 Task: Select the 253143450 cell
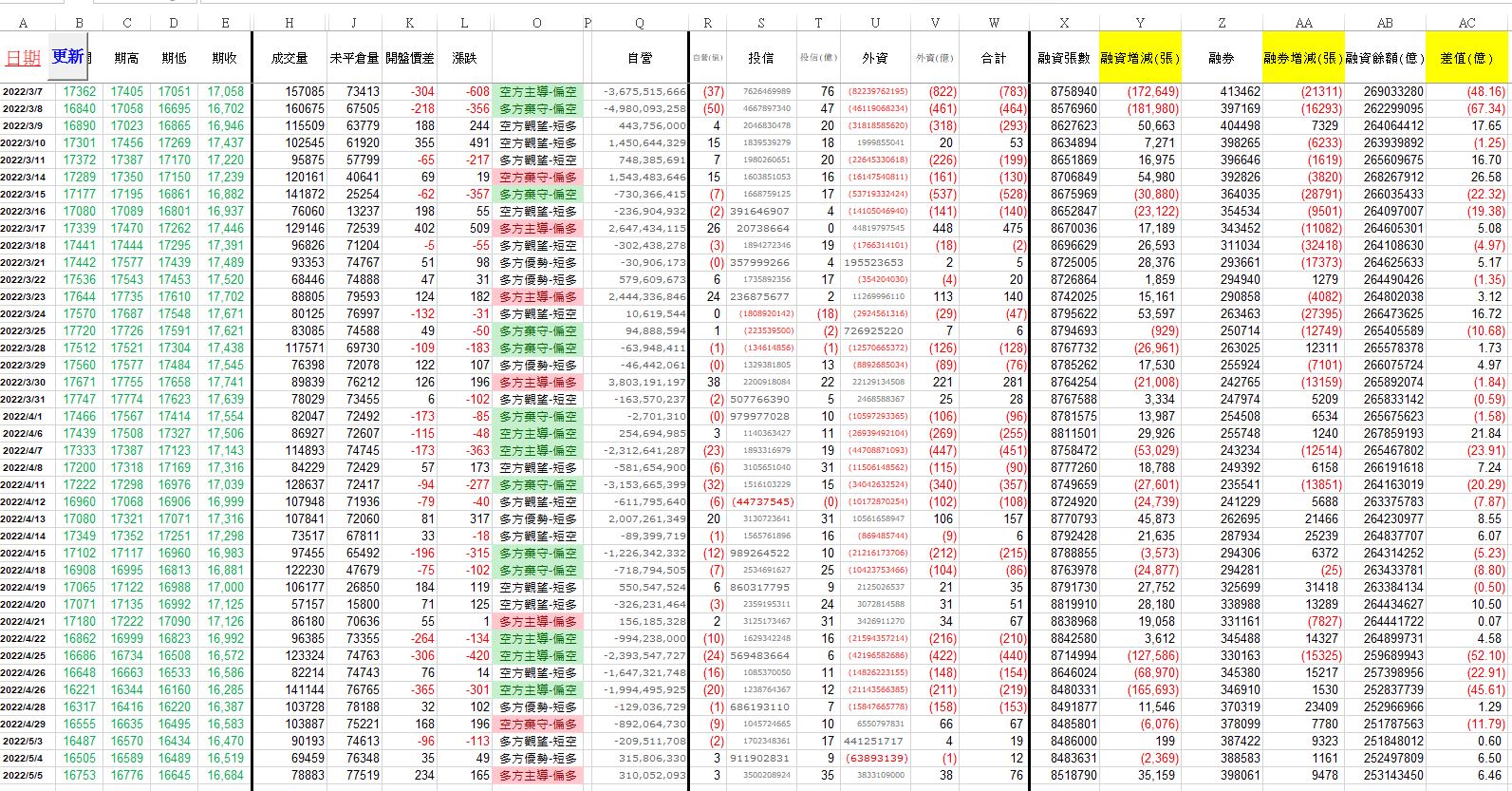[1385, 776]
